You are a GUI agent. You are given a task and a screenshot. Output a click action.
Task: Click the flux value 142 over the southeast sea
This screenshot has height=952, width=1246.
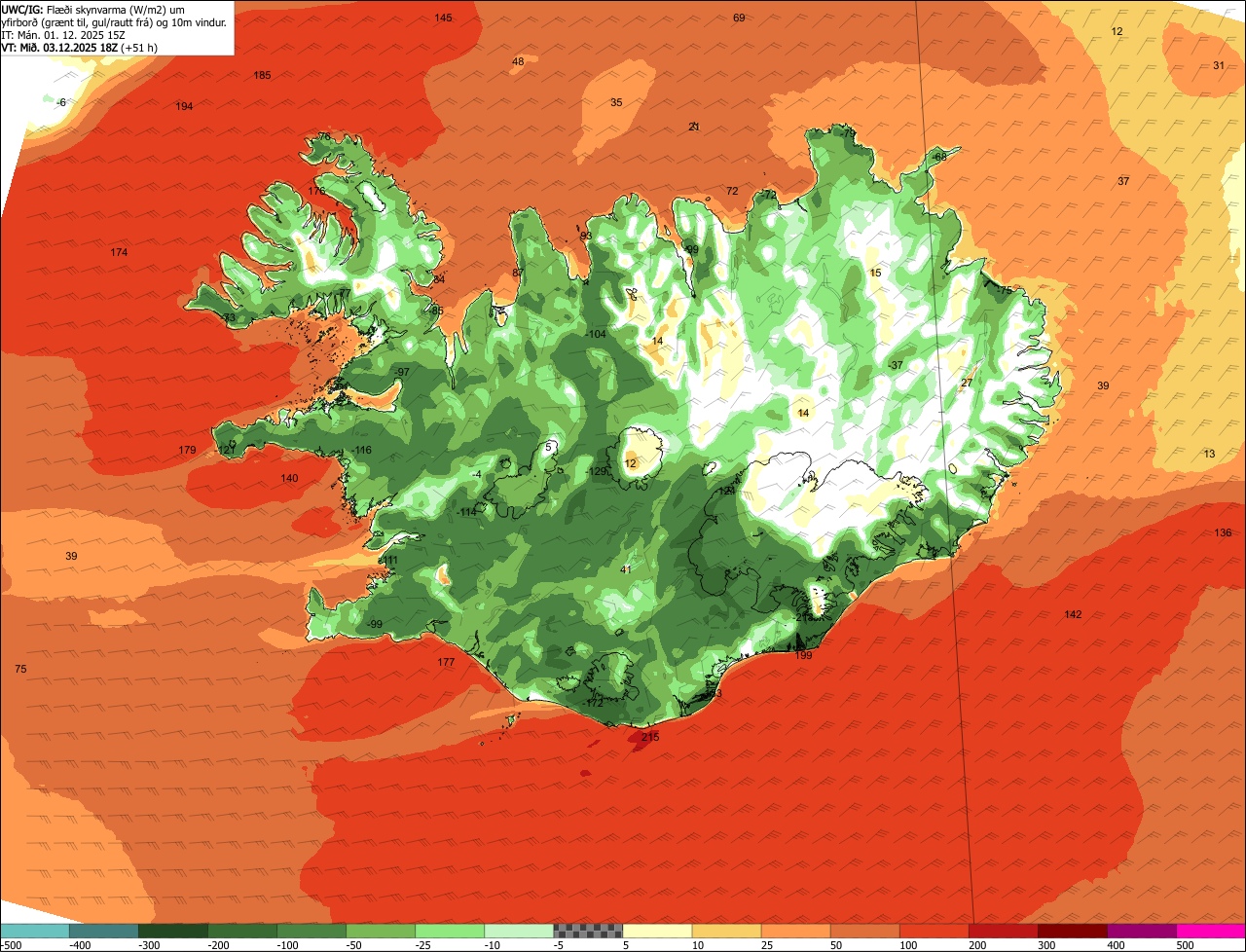click(1073, 614)
